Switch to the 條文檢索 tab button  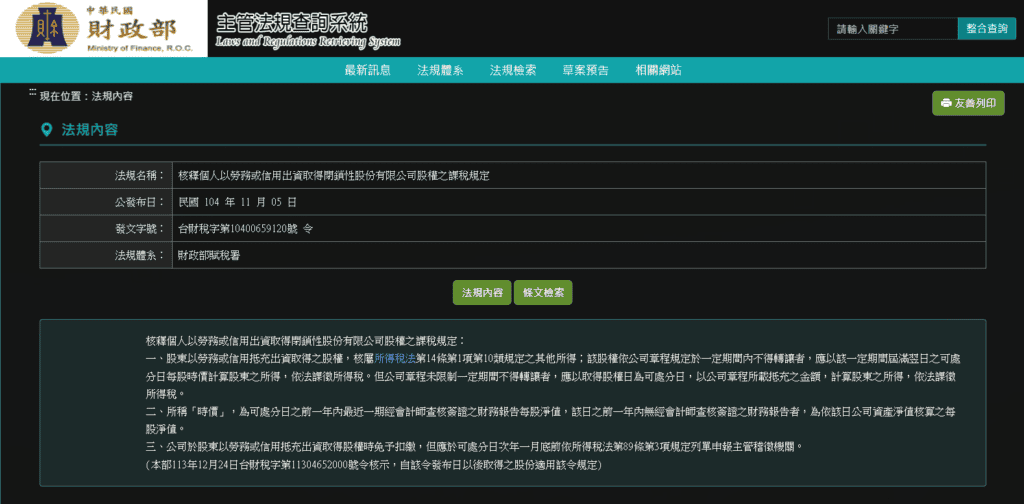(x=543, y=293)
